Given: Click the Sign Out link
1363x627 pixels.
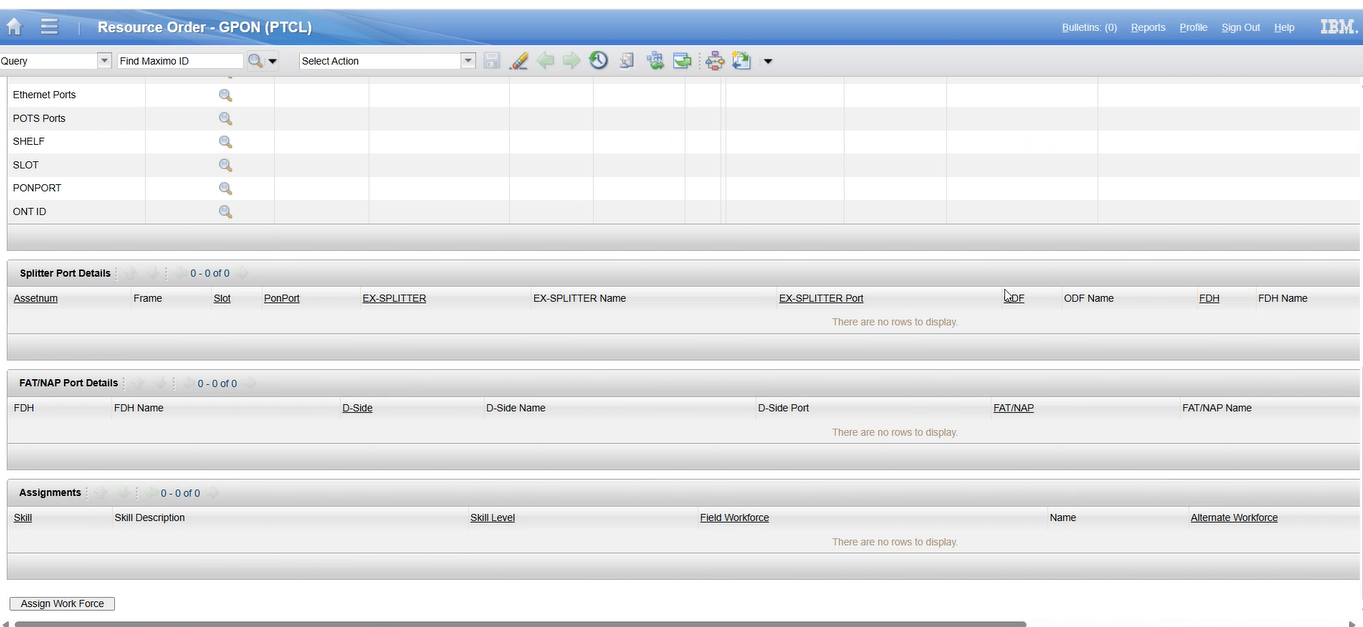Looking at the screenshot, I should pyautogui.click(x=1240, y=28).
